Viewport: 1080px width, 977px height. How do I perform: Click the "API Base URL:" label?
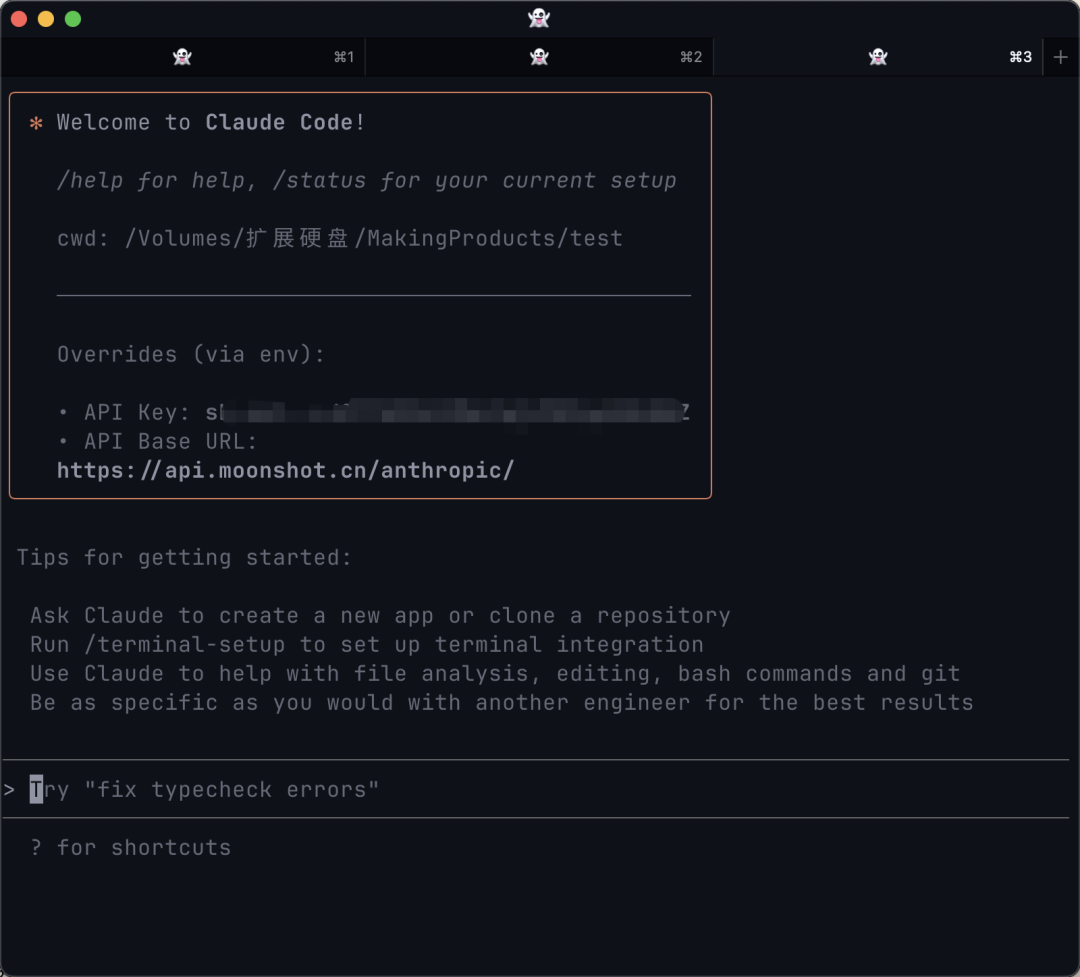point(170,441)
